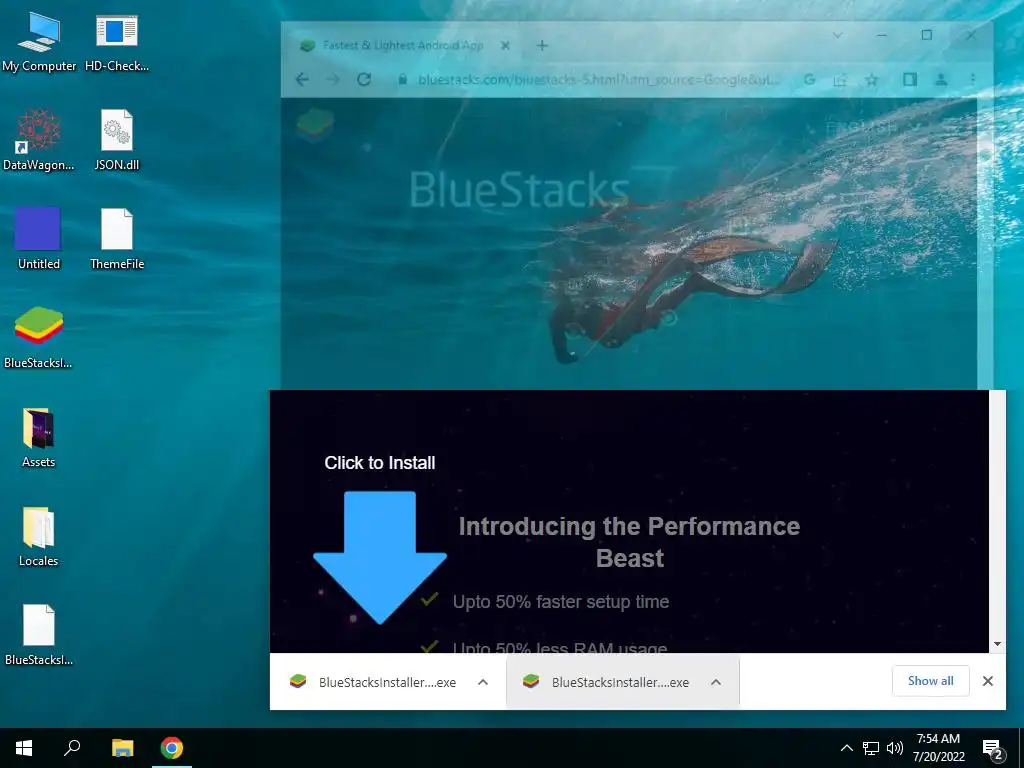Open the Chrome profile avatar

click(x=941, y=80)
